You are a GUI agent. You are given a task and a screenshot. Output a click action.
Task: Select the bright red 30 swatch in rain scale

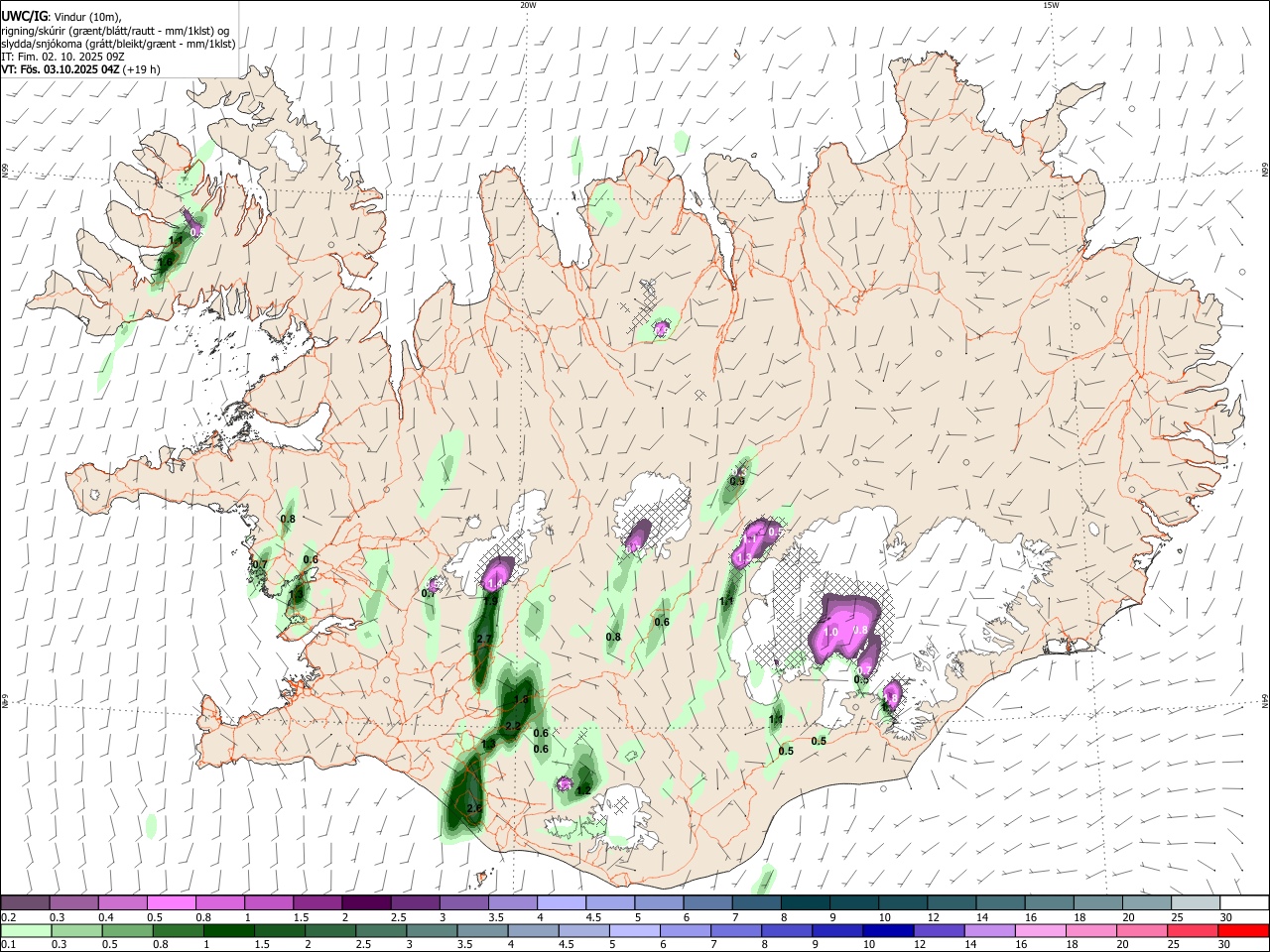click(1244, 930)
